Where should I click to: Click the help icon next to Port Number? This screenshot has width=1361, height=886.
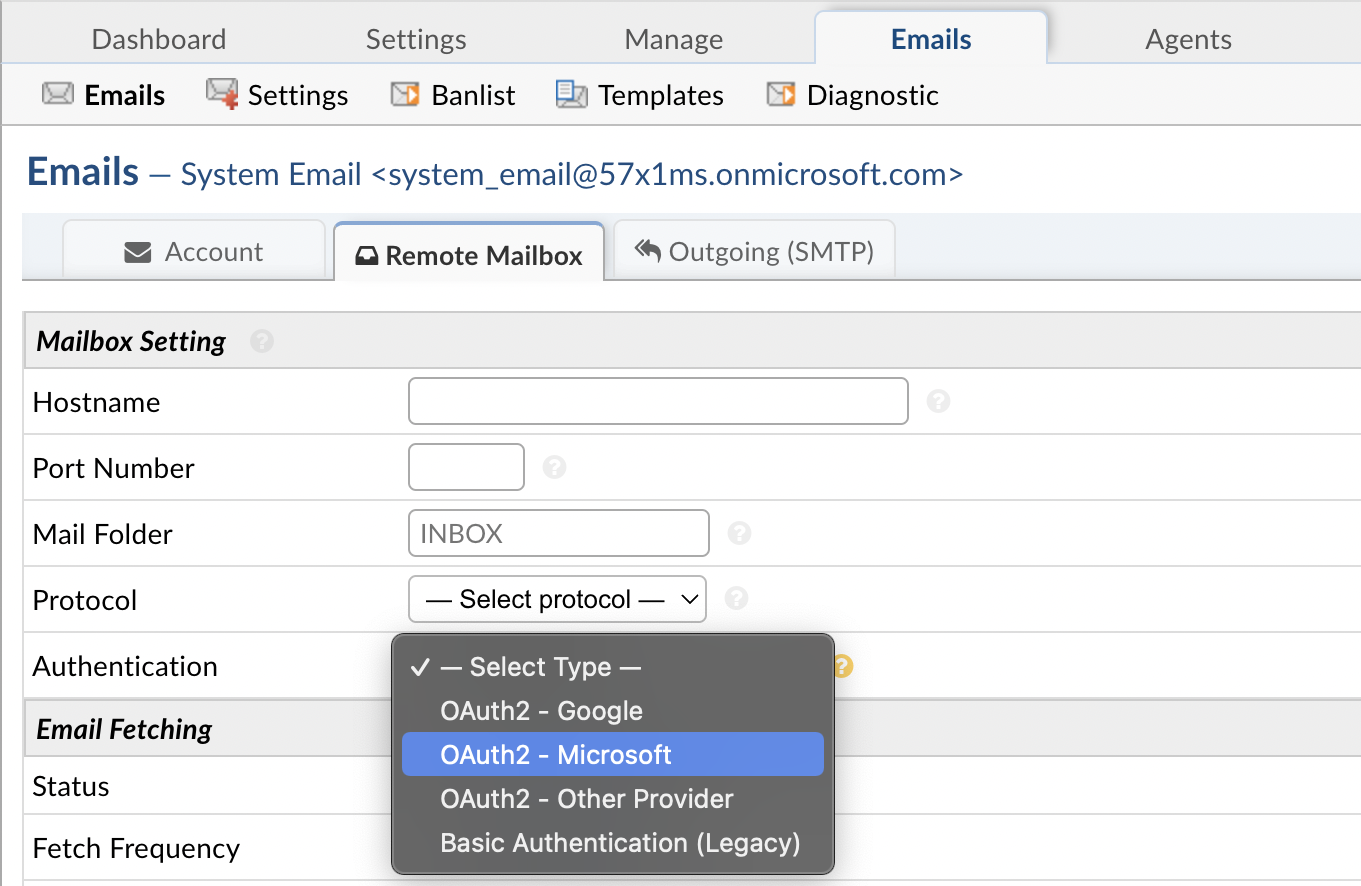(x=554, y=467)
